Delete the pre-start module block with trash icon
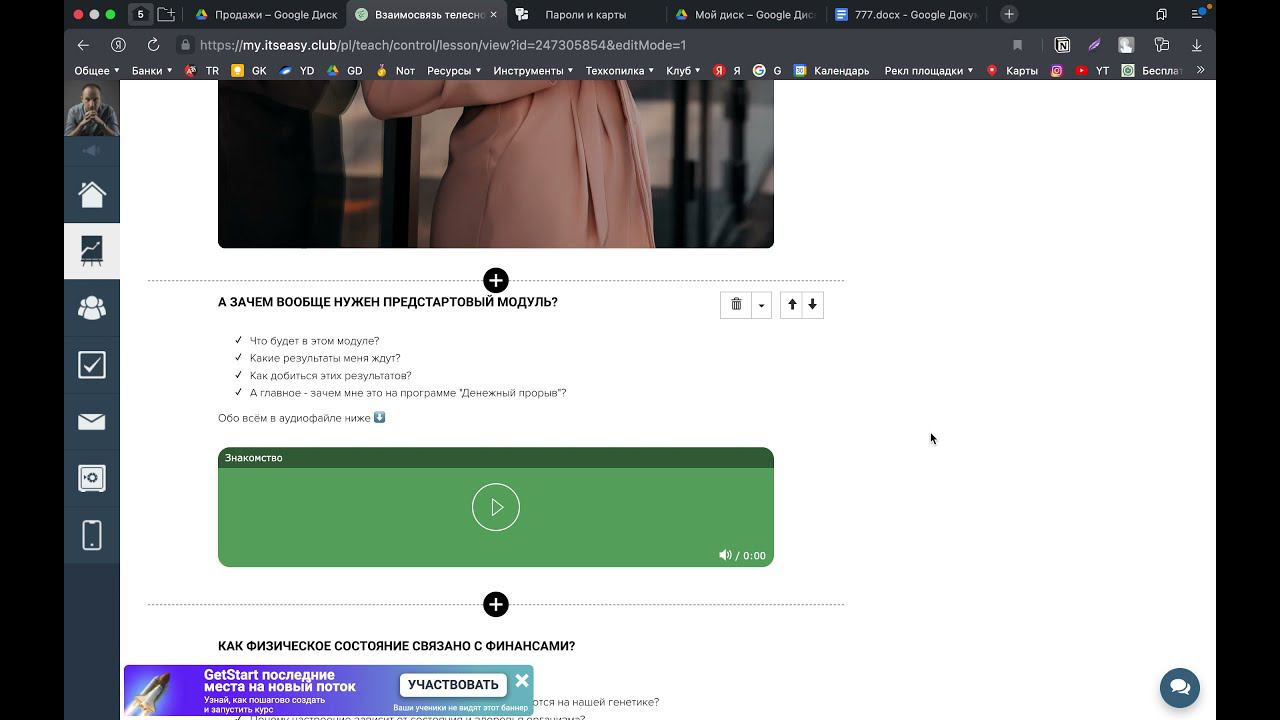Image resolution: width=1280 pixels, height=720 pixels. [x=736, y=305]
